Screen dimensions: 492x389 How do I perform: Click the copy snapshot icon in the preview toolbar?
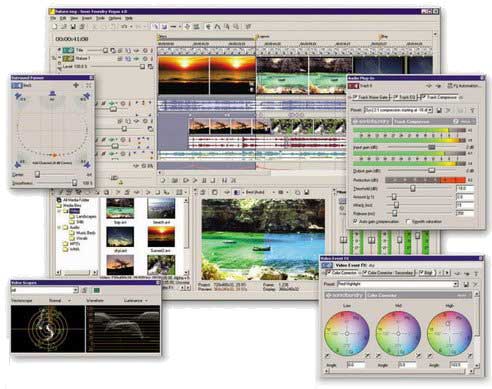[x=298, y=192]
